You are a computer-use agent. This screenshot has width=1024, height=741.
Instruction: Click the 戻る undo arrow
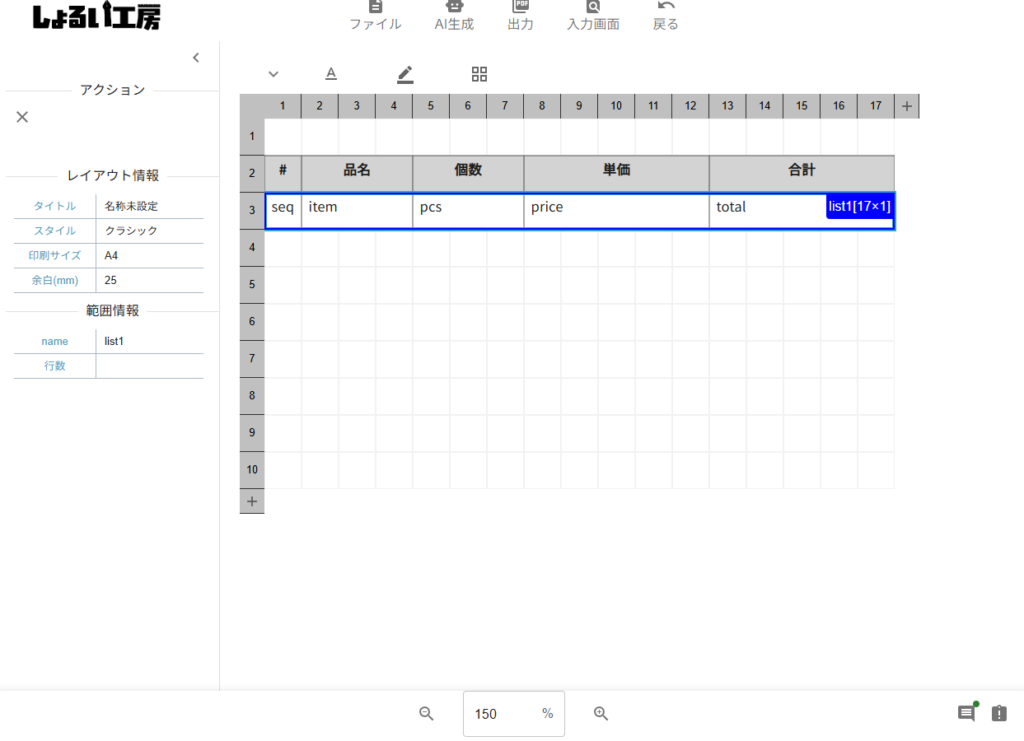point(666,15)
